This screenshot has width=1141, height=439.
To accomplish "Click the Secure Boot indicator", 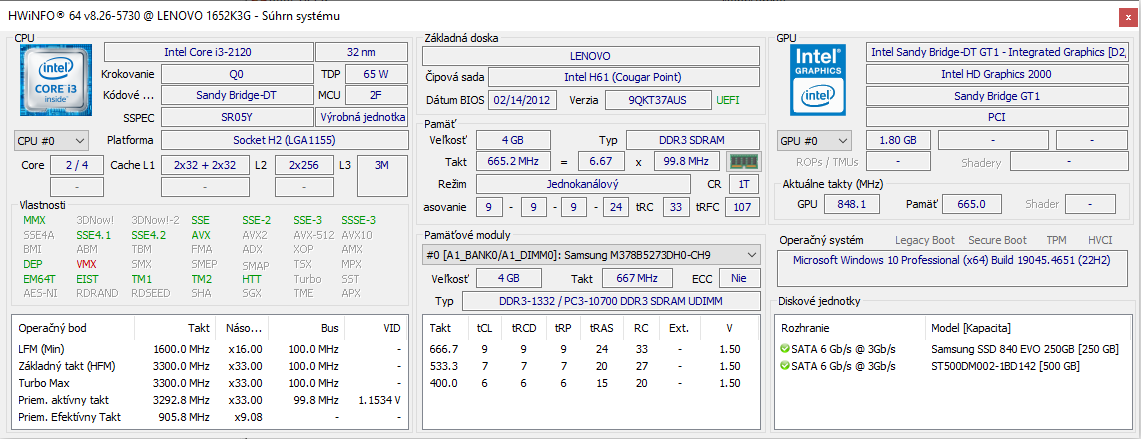I will (x=998, y=240).
